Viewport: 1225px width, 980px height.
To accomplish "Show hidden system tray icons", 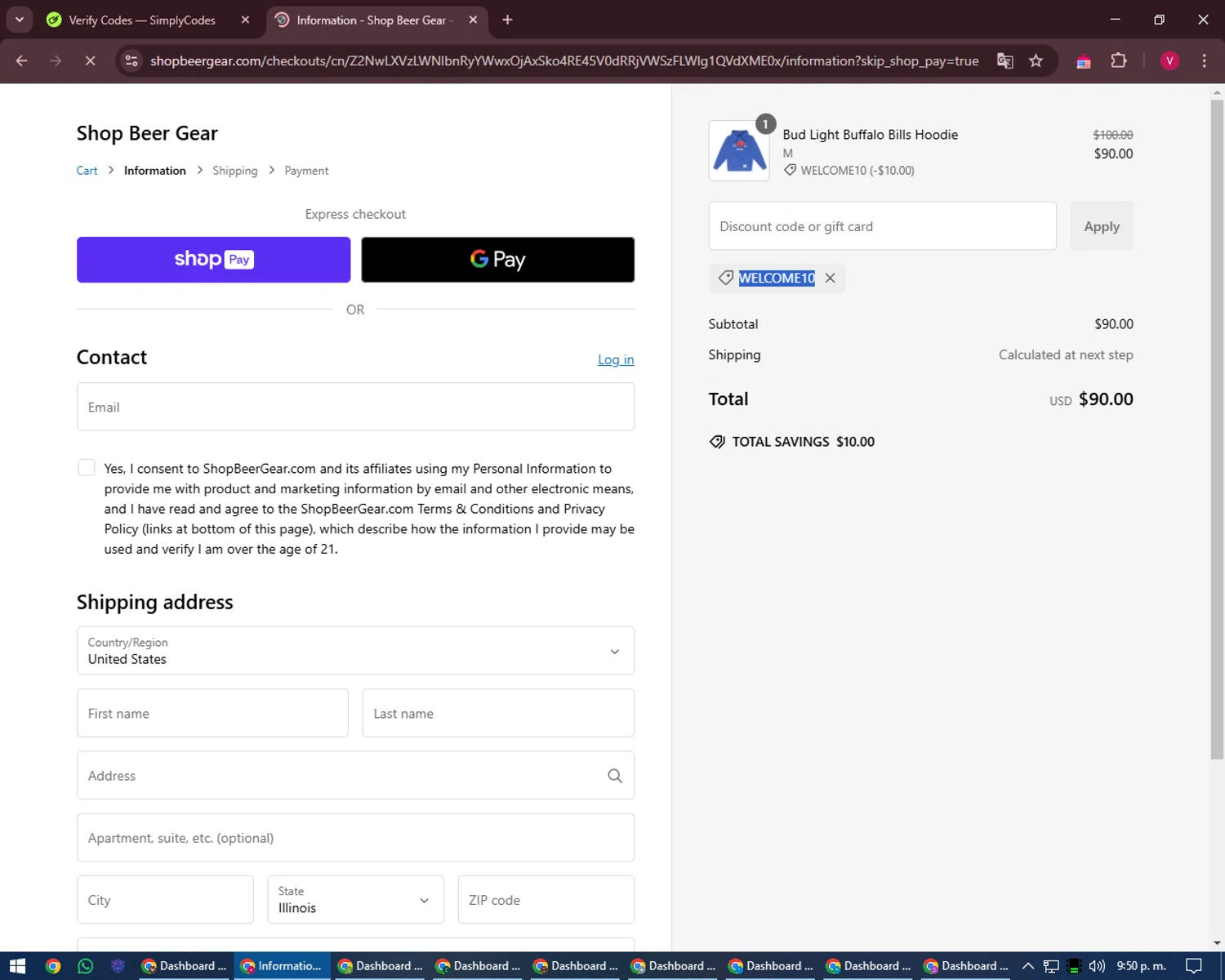I will click(x=1028, y=966).
